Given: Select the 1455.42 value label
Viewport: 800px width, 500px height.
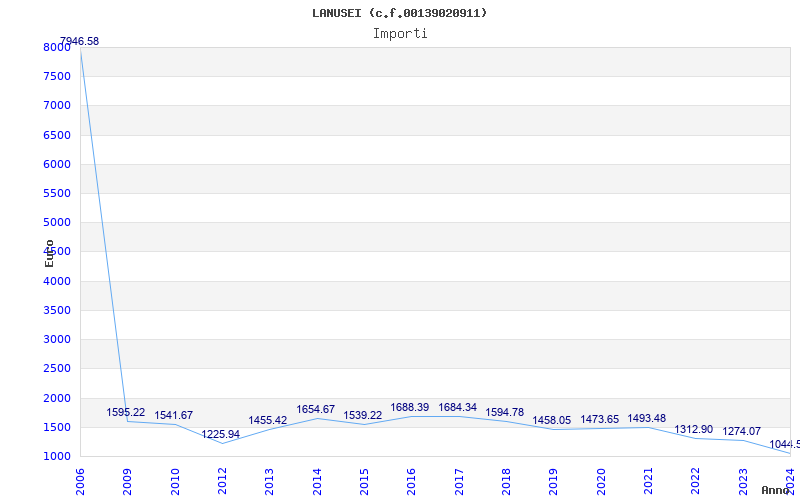Looking at the screenshot, I should click(268, 420).
